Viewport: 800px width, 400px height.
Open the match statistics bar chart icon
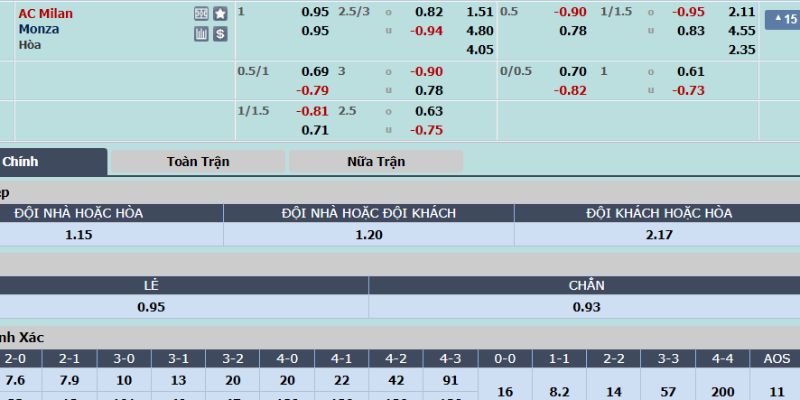[x=201, y=34]
